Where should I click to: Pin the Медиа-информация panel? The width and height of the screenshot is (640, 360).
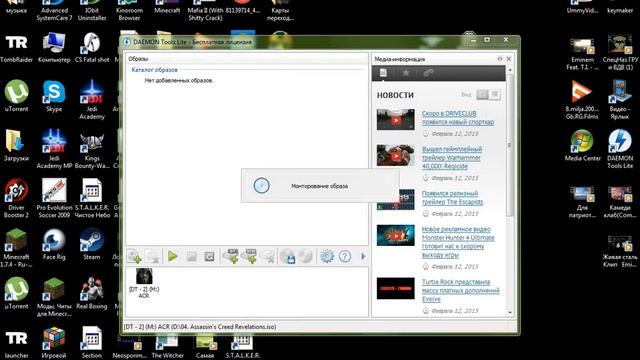click(x=500, y=59)
